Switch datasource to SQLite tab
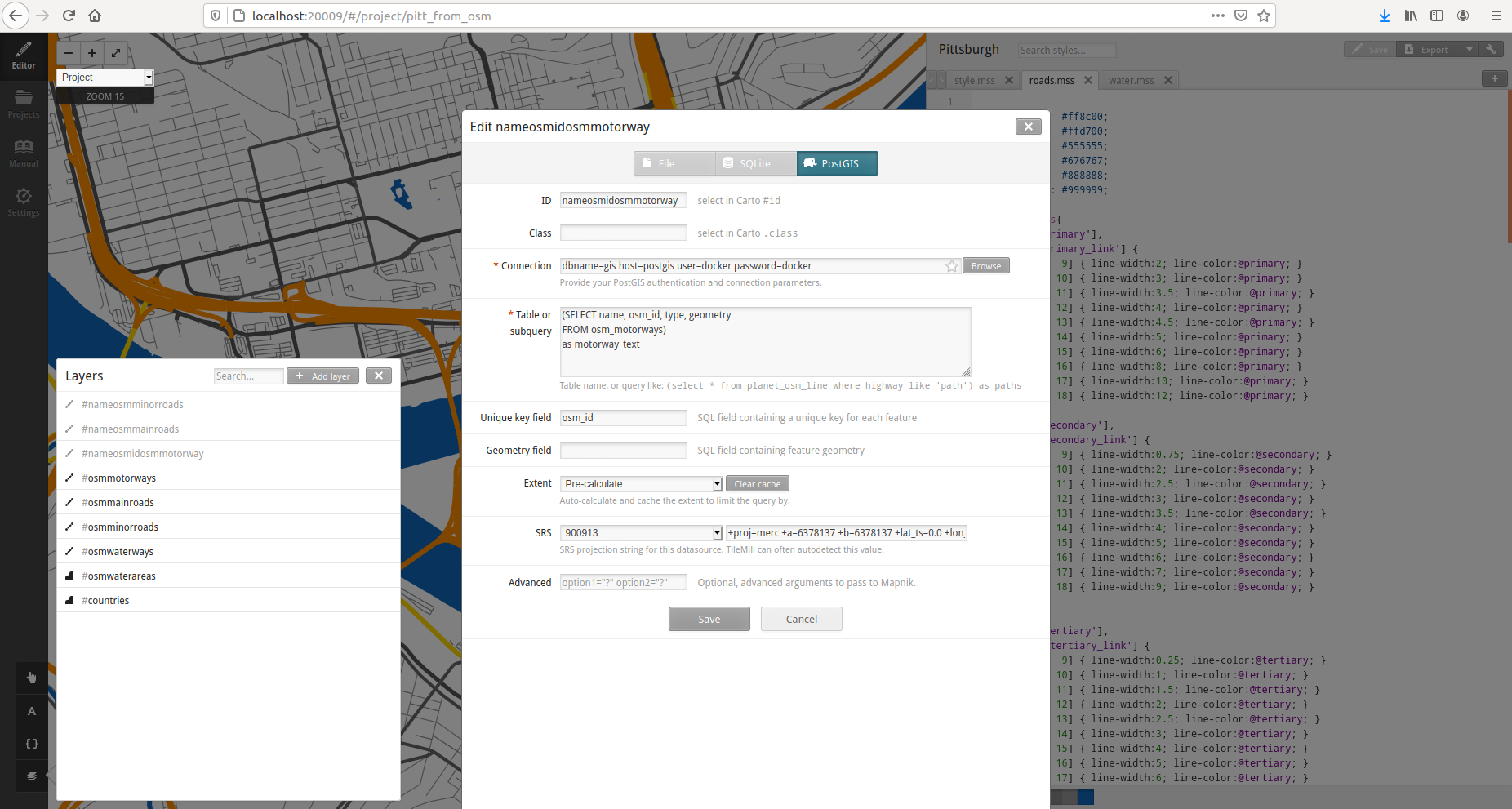1512x809 pixels. (x=756, y=163)
